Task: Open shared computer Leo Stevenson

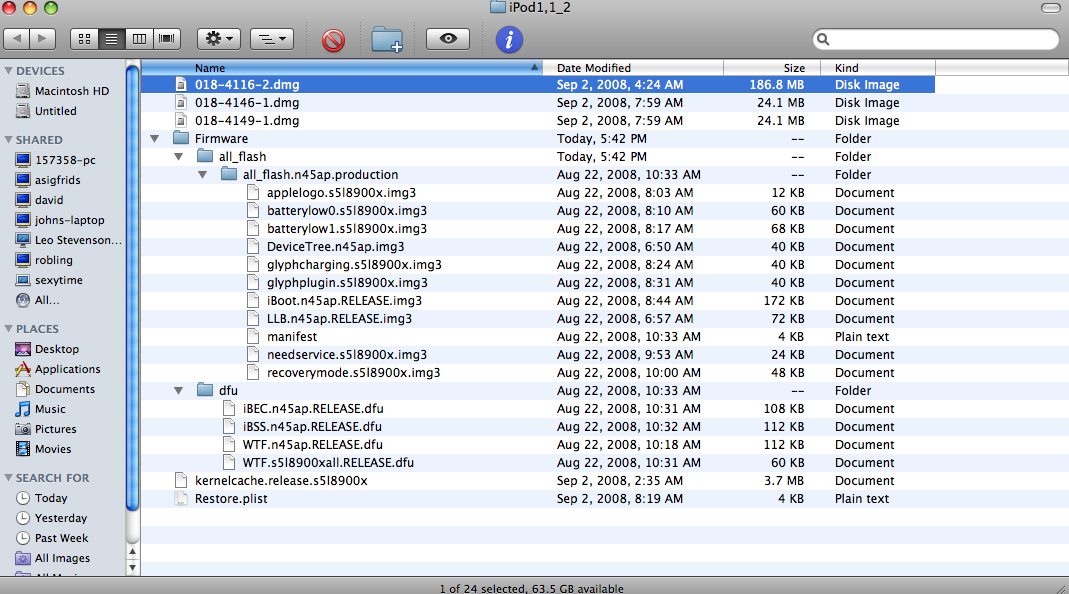Action: 69,240
